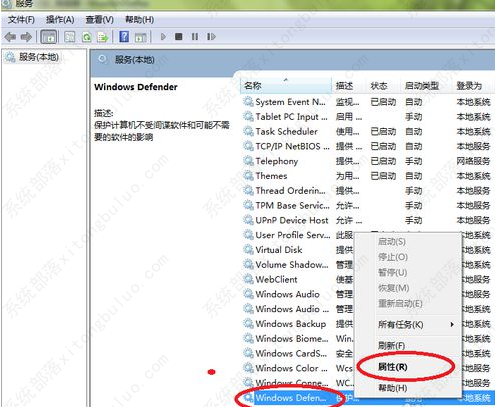Expand 所有任务(K) submenu

(400, 324)
